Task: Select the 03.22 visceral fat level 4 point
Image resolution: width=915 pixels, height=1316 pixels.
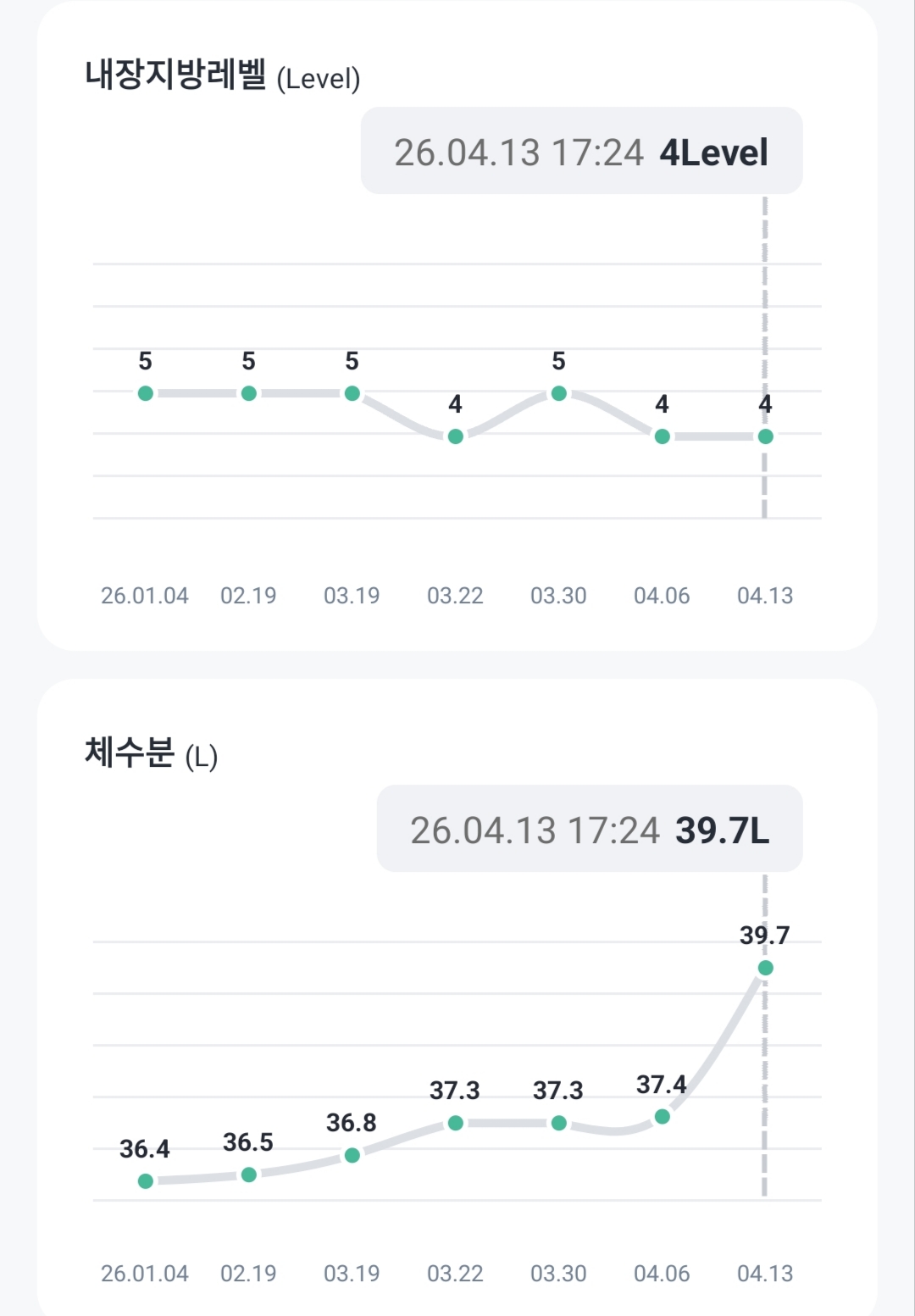Action: pyautogui.click(x=456, y=436)
